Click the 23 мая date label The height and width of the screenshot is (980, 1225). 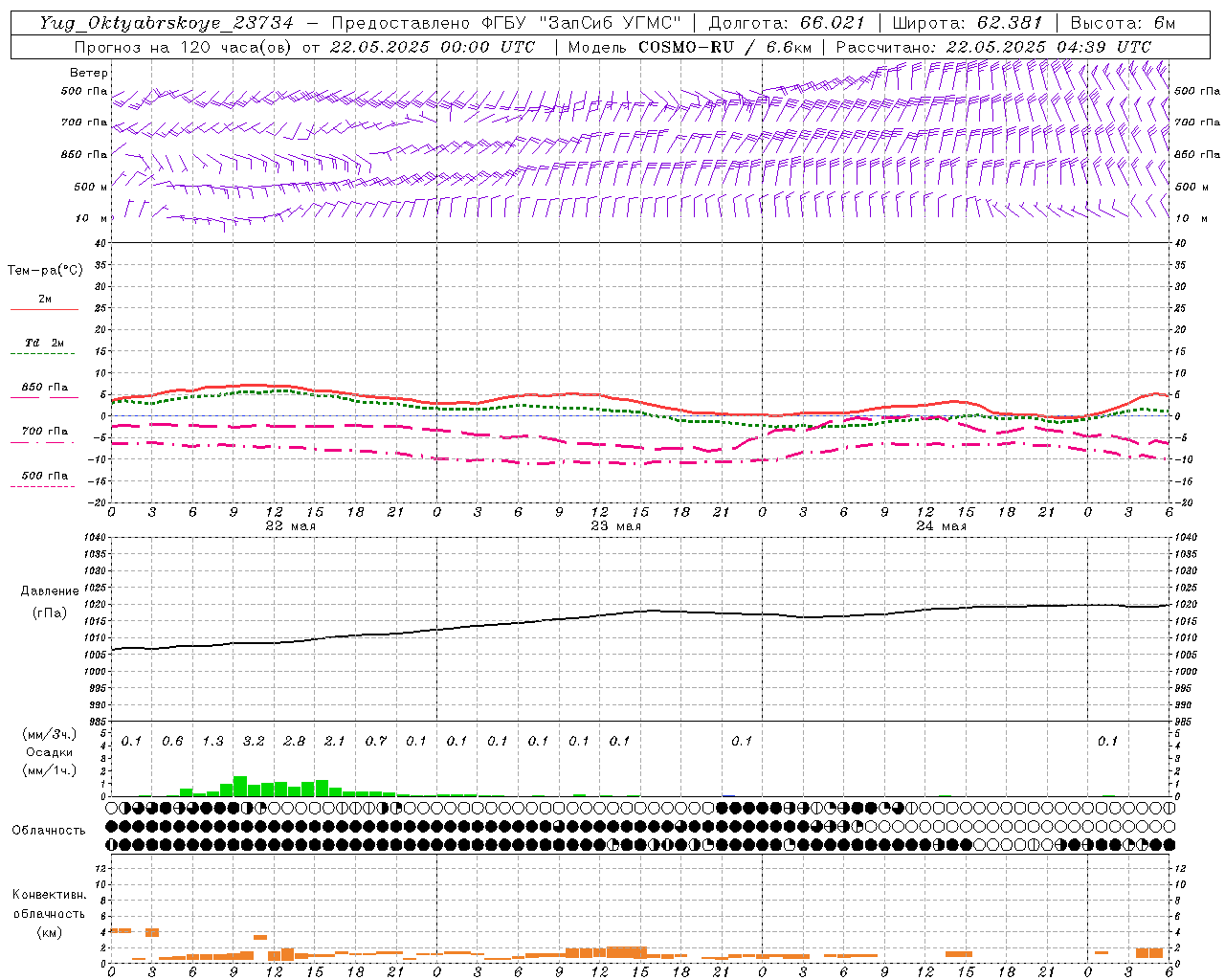coord(615,526)
